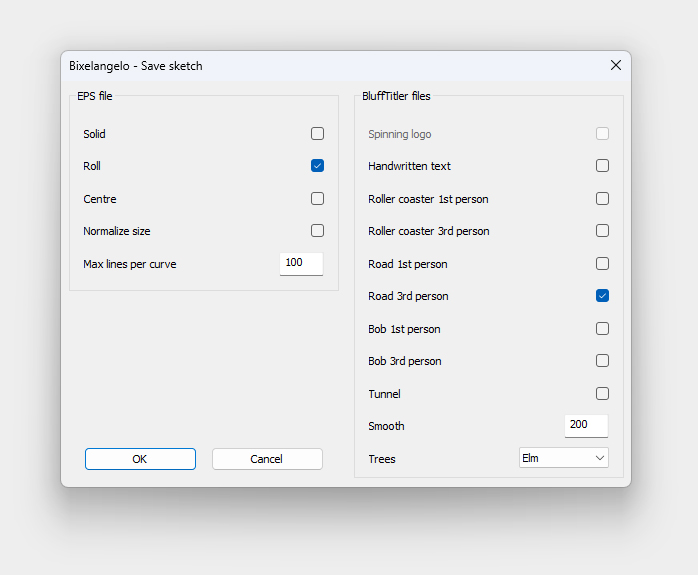Close the Save sketch dialog

pos(616,65)
